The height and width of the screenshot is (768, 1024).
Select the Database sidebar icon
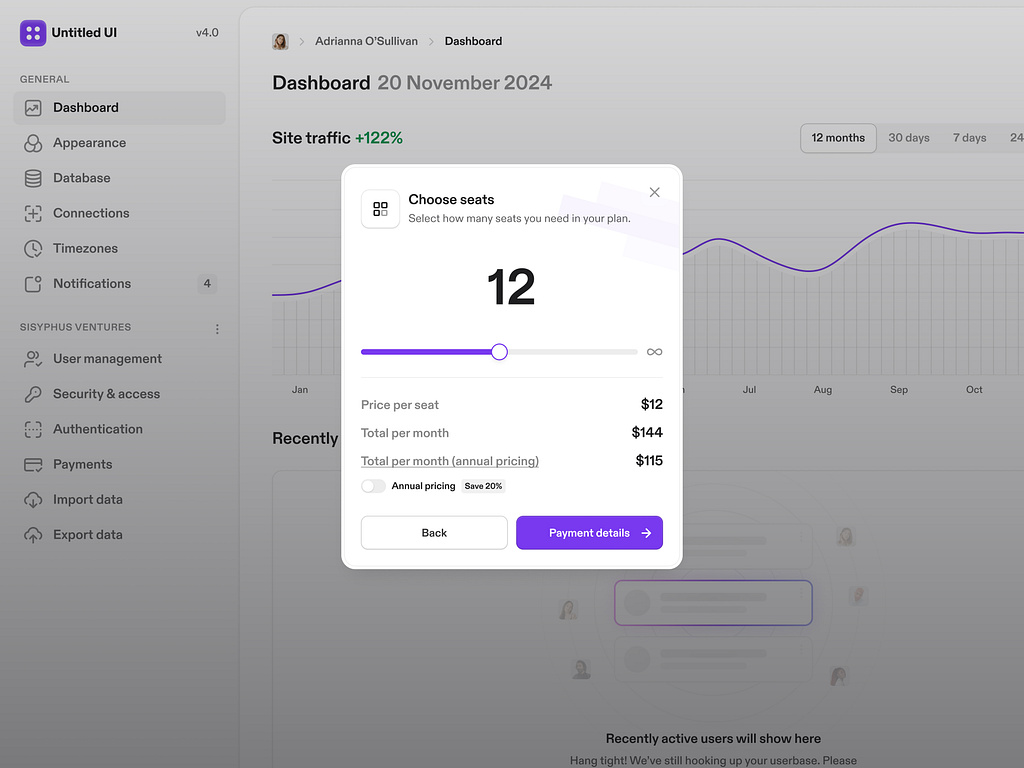(33, 178)
